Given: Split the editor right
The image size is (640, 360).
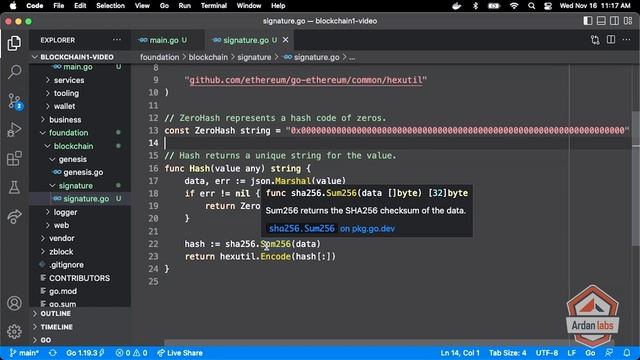Looking at the screenshot, I should pos(611,40).
